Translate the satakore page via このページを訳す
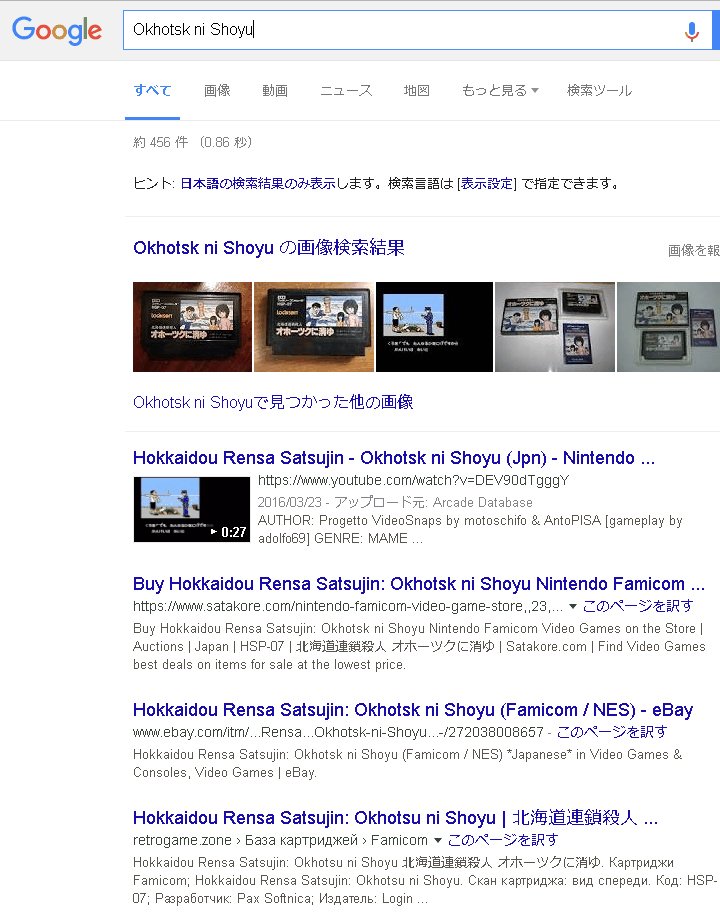 [x=638, y=606]
